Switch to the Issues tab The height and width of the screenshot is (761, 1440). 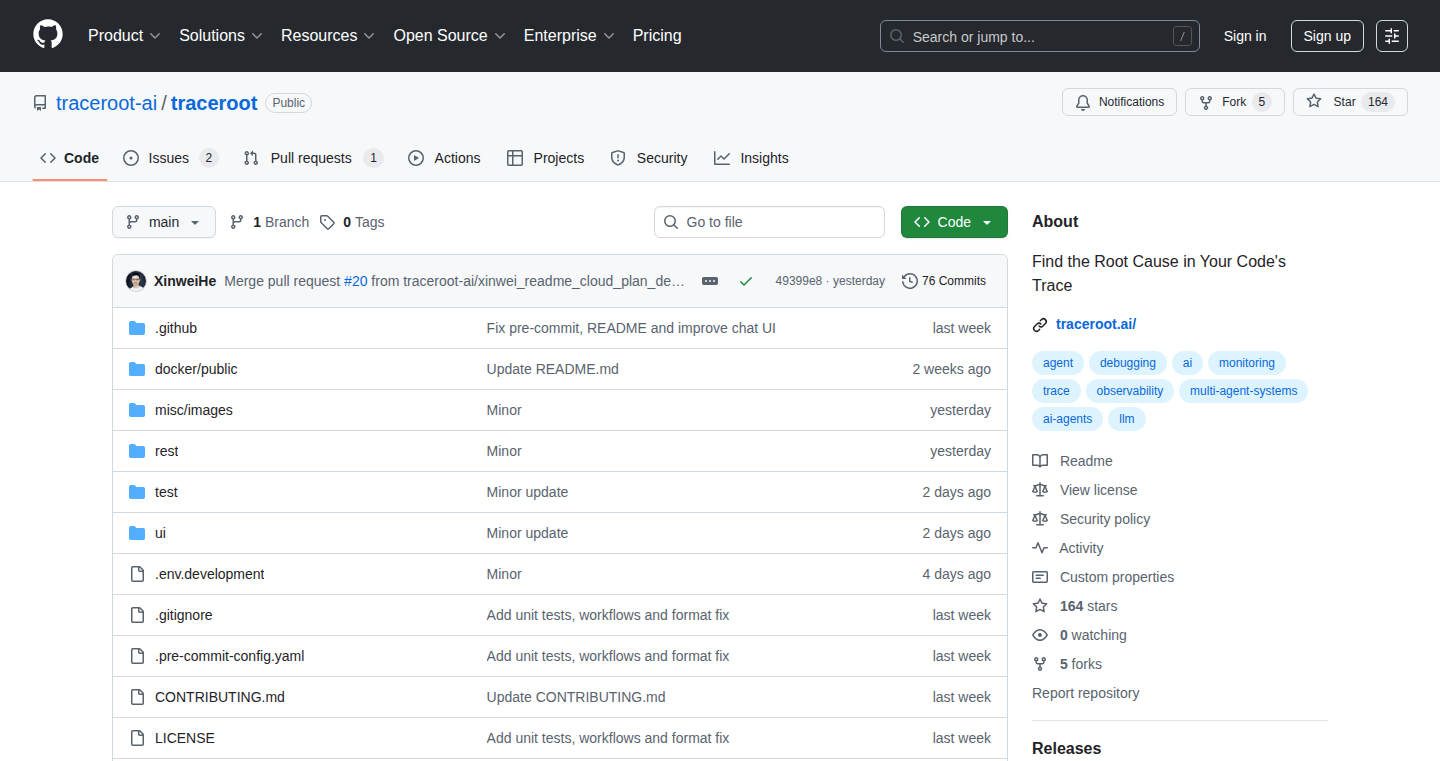coord(170,158)
